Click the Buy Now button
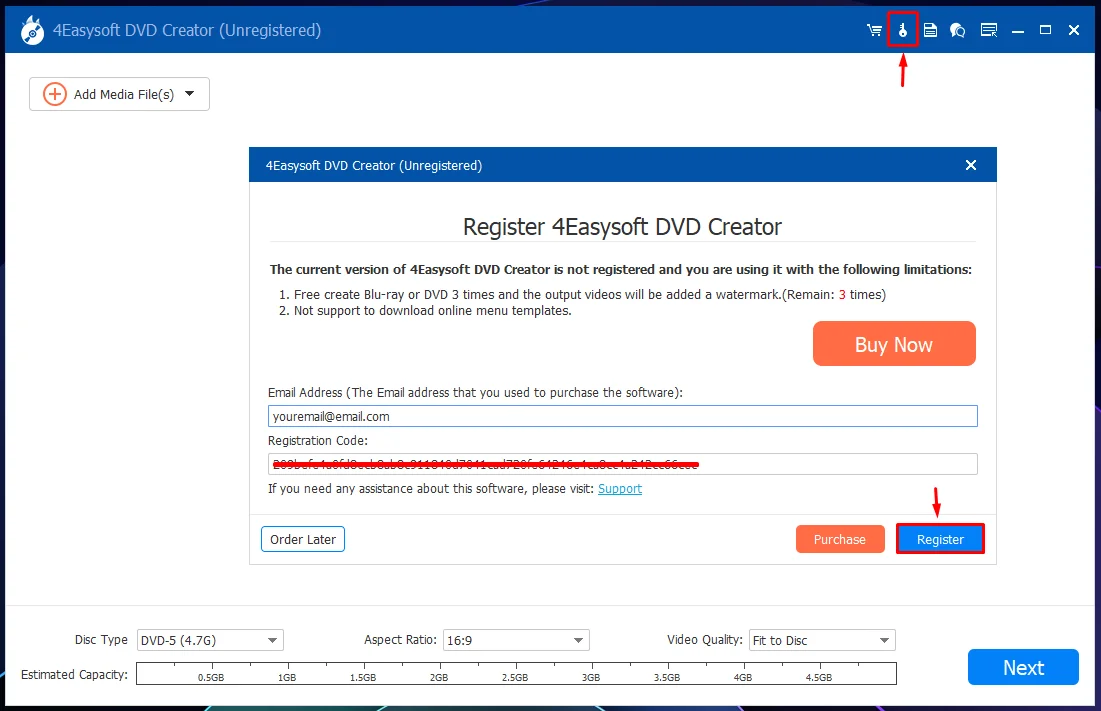 [894, 344]
